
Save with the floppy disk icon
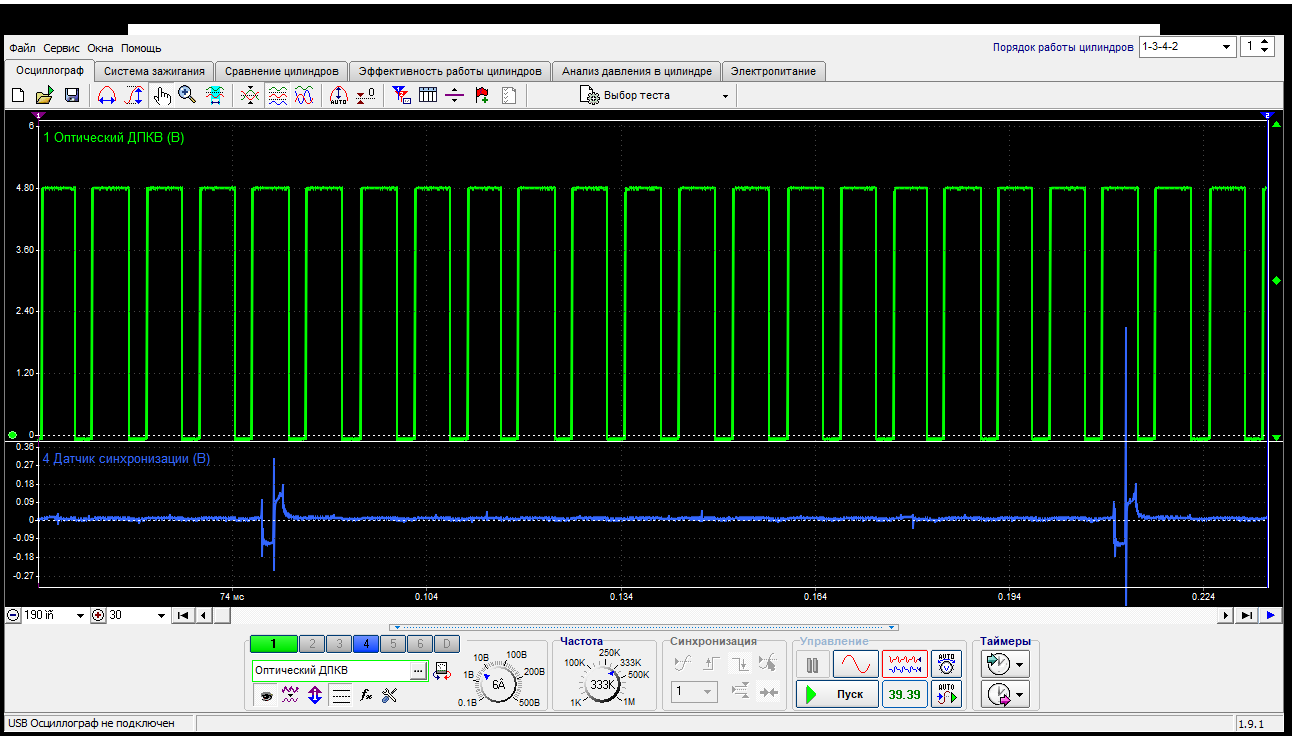pos(72,95)
